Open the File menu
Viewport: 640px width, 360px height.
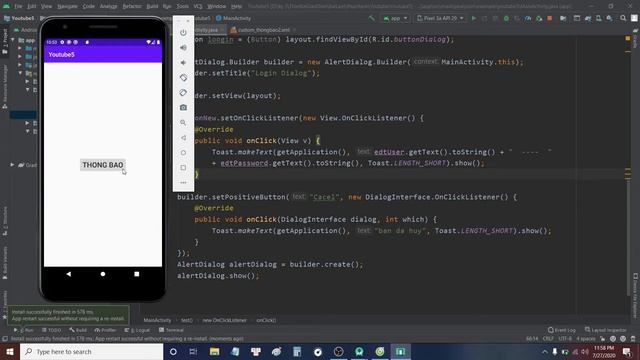pos(18,7)
